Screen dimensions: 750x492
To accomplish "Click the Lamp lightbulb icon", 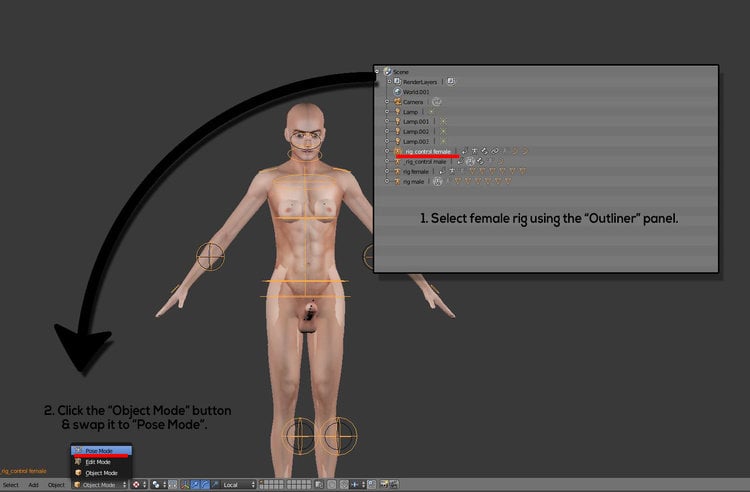I will (397, 112).
